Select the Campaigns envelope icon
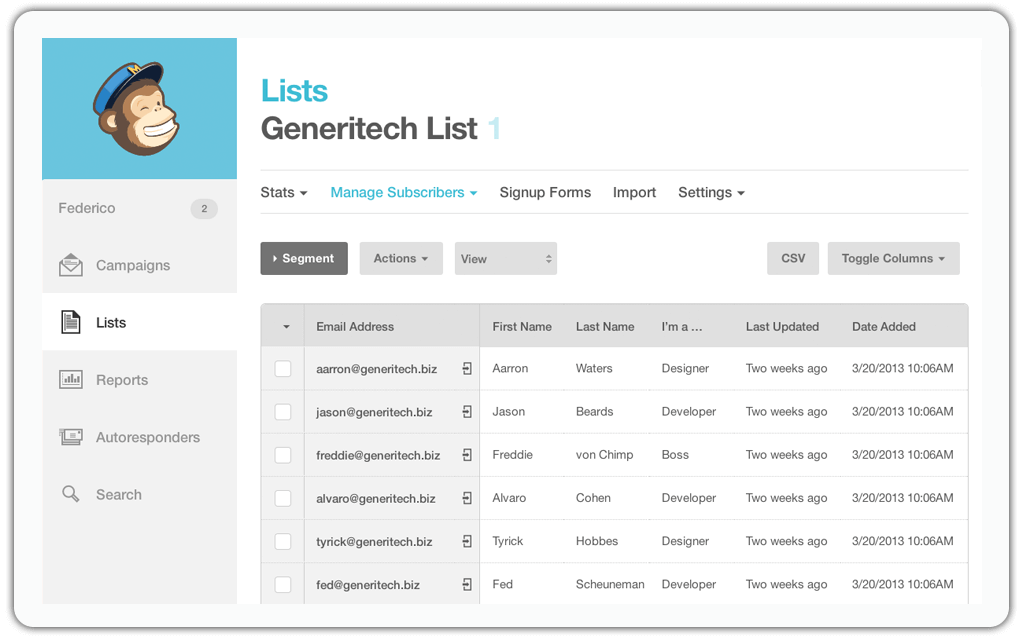Image resolution: width=1023 pixels, height=639 pixels. coord(71,264)
